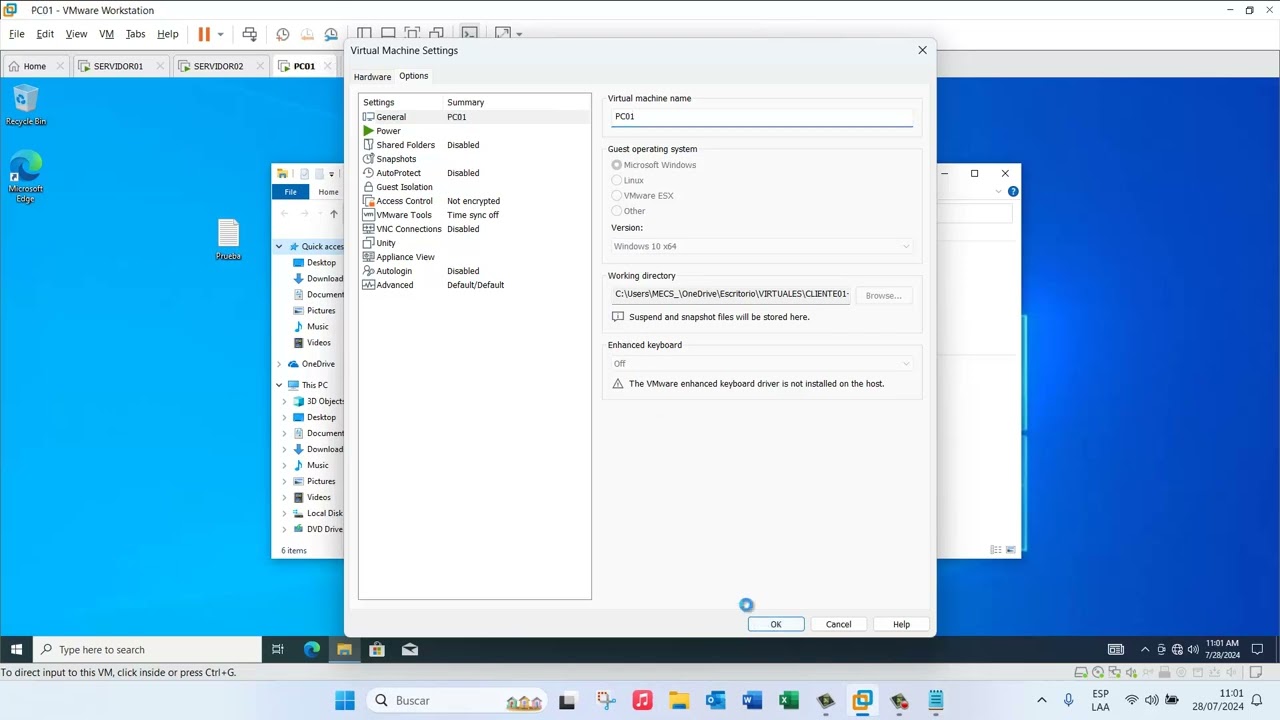This screenshot has width=1280, height=720.
Task: Open the File tab in File Explorer
Action: tap(290, 192)
